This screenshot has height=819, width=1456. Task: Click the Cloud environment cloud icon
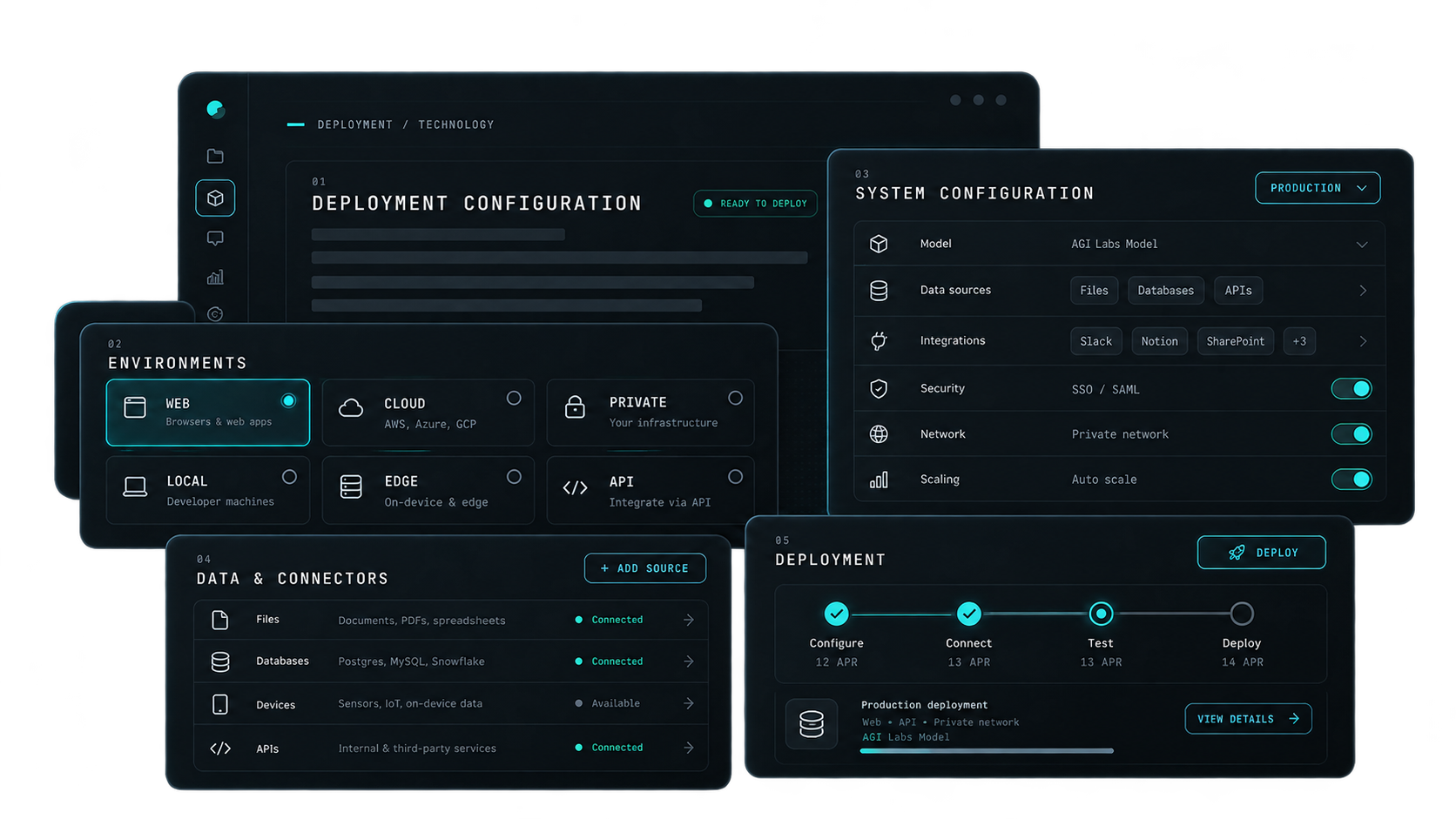coord(351,407)
